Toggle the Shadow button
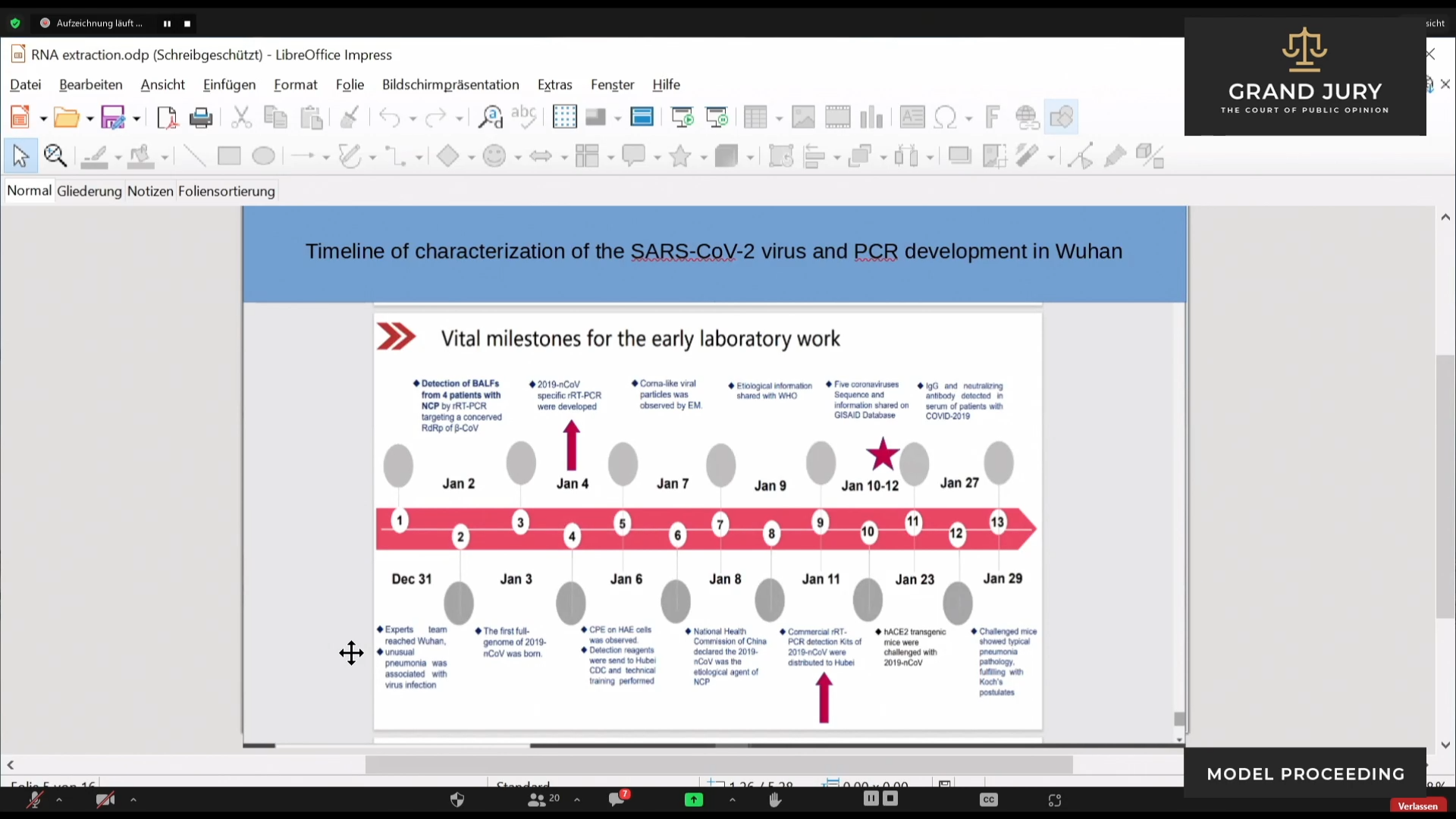Screen dimensions: 1456x819 point(959,156)
